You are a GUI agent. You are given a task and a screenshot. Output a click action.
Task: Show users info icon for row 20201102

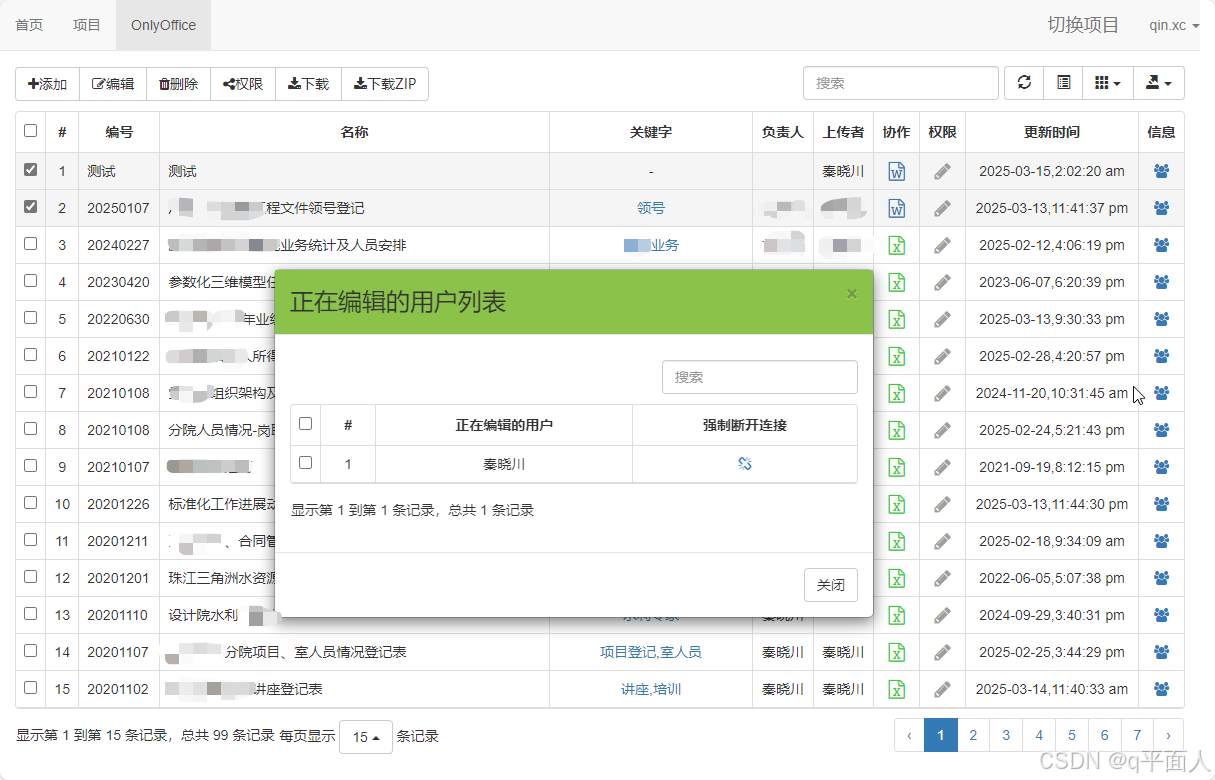[x=1161, y=689]
